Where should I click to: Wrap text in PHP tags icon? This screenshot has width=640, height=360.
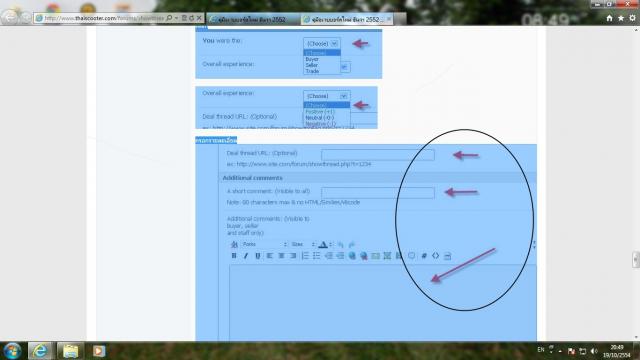[x=447, y=256]
